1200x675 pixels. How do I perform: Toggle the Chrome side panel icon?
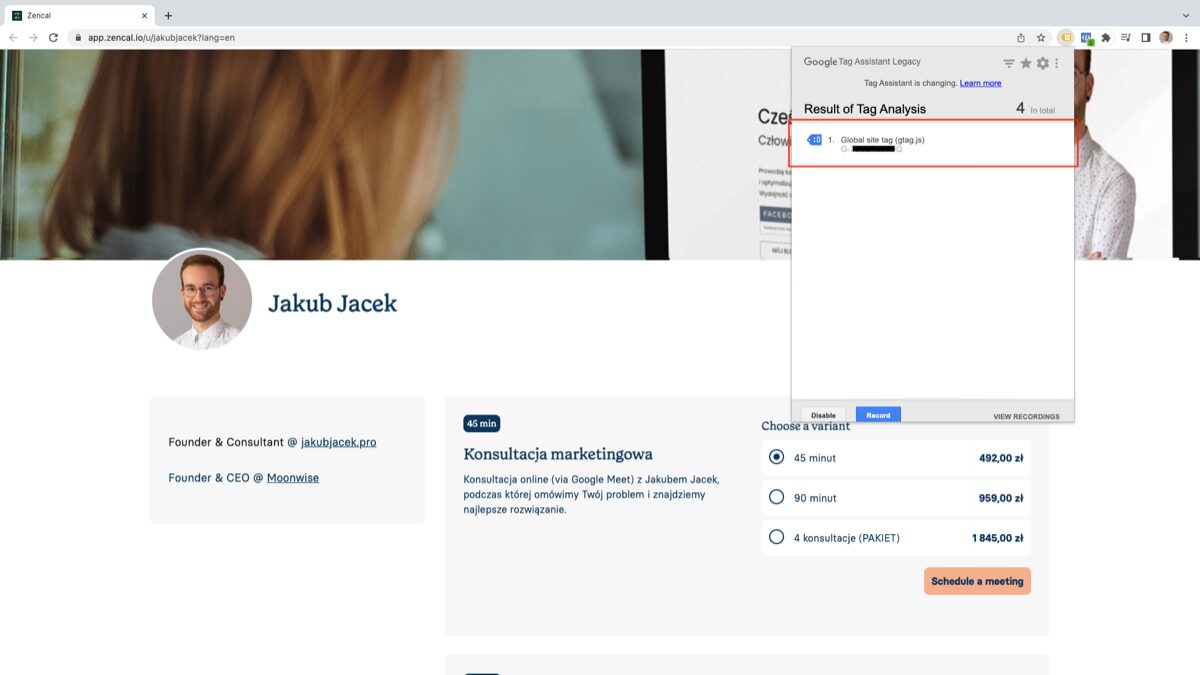click(x=1146, y=38)
